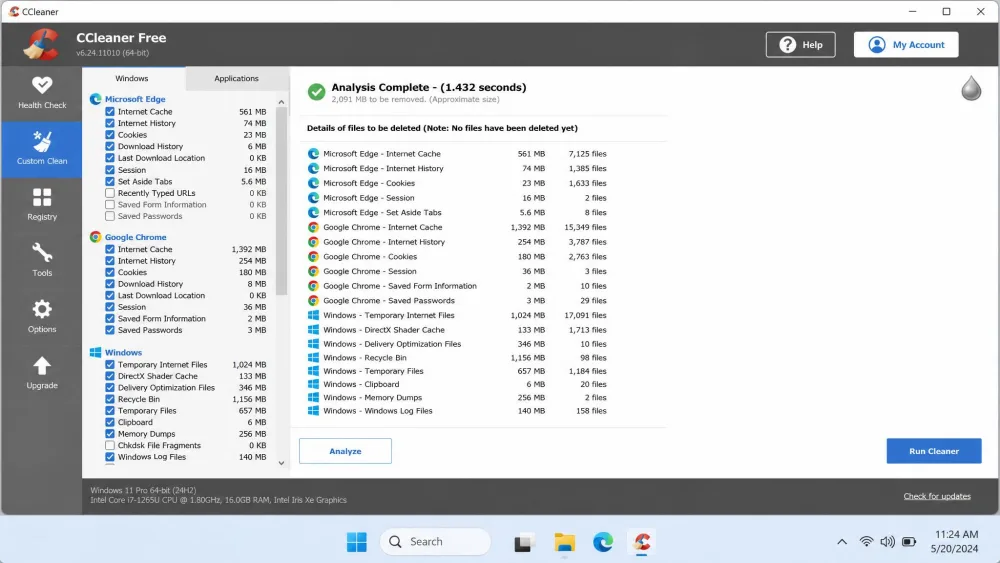Image resolution: width=1000 pixels, height=563 pixels.
Task: Click the cleaning list scrollbar thumb
Action: [x=281, y=201]
